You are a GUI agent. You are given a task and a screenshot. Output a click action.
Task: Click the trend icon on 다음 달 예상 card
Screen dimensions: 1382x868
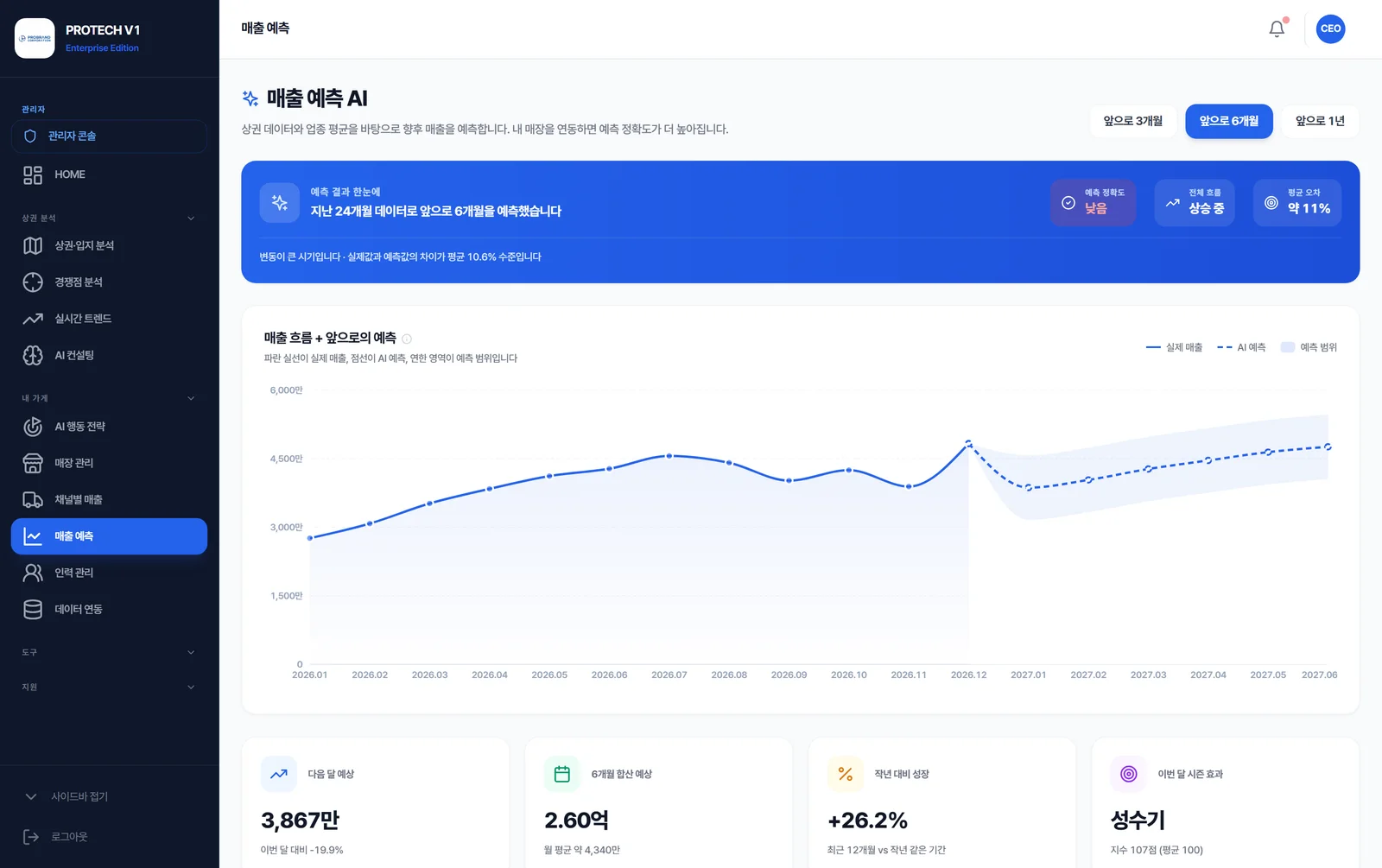coord(279,774)
